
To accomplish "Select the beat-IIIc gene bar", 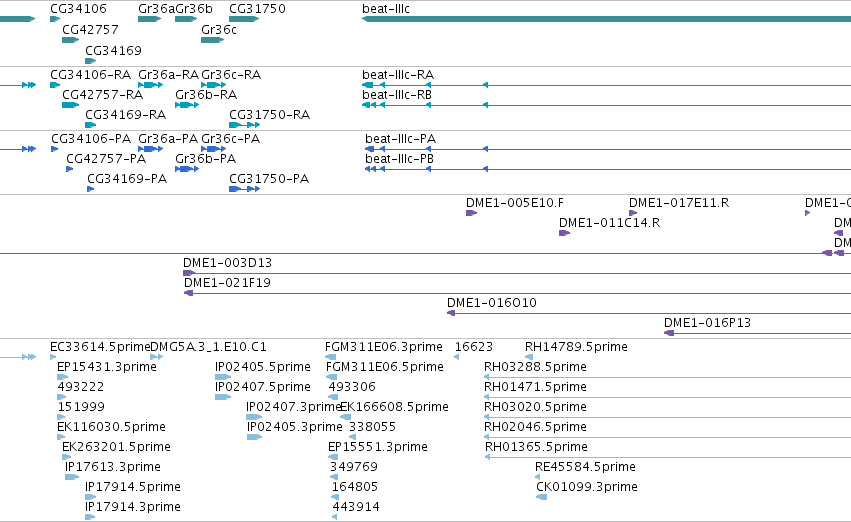I will tap(606, 19).
